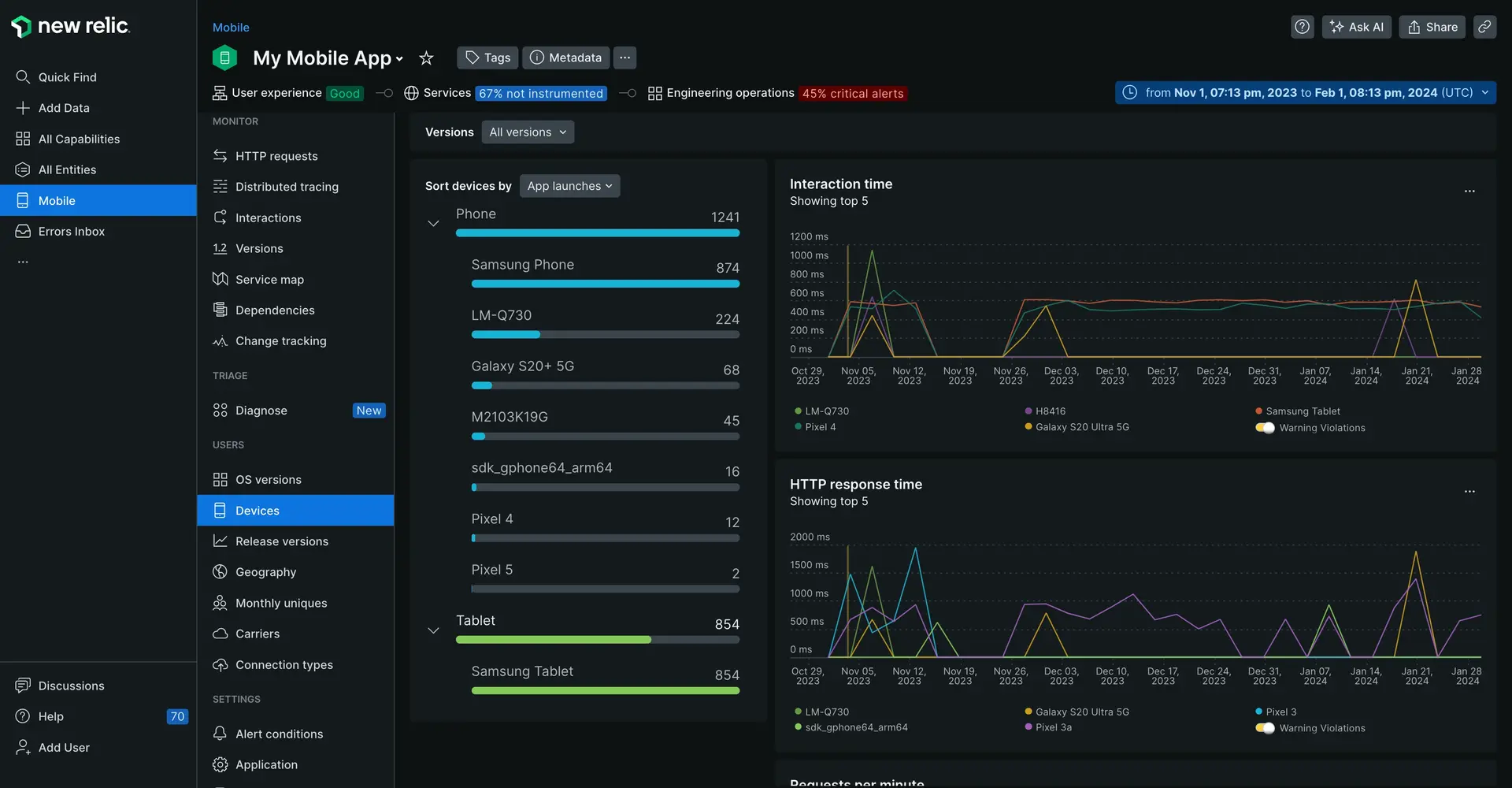Go to Errors Inbox
Screen dimensions: 1512x788
71,232
